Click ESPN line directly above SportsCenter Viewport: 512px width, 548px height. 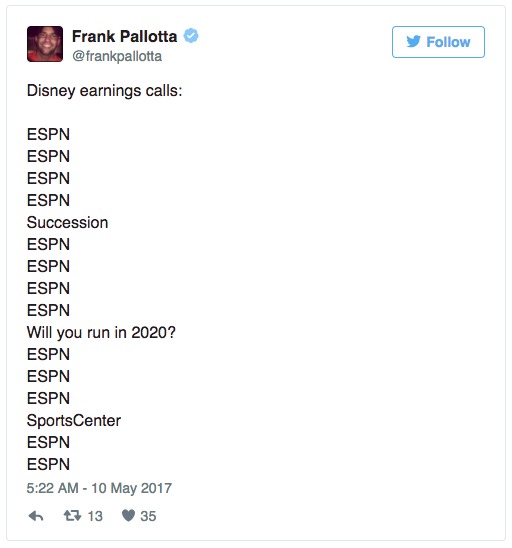pyautogui.click(x=48, y=398)
